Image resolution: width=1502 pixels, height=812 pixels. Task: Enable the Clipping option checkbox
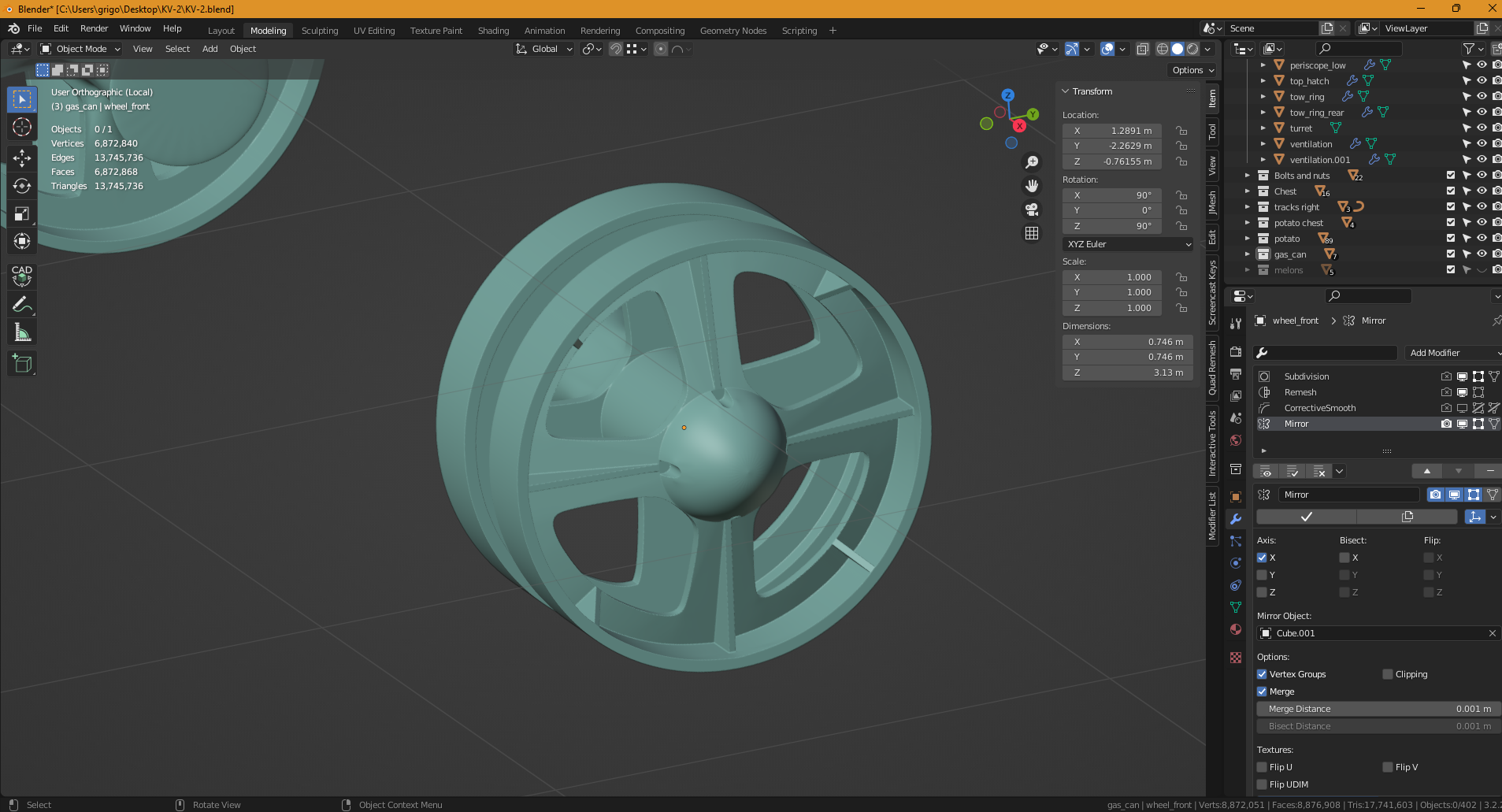(1388, 674)
